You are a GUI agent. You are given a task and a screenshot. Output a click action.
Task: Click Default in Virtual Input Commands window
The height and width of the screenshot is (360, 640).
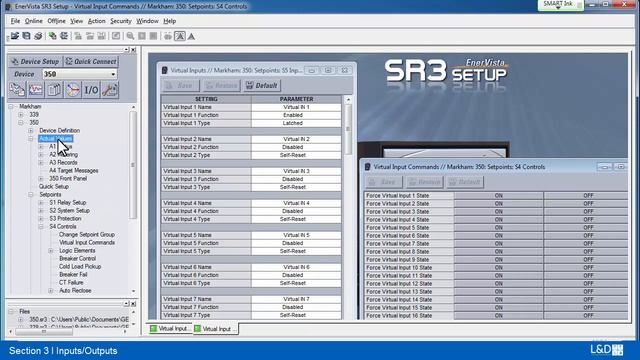tap(465, 182)
